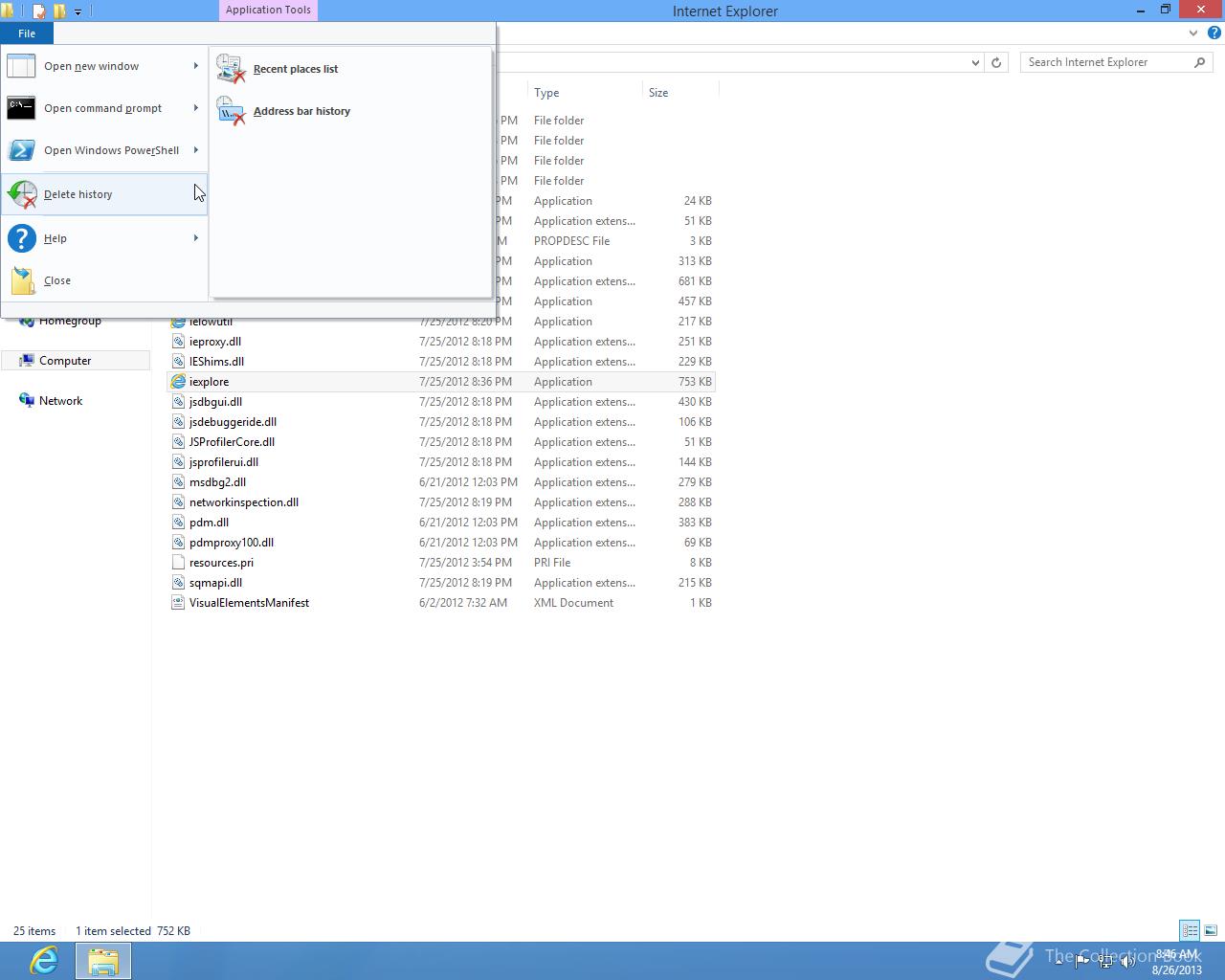The width and height of the screenshot is (1225, 980).
Task: Switch to Large icons view in status bar
Action: coord(1211,930)
